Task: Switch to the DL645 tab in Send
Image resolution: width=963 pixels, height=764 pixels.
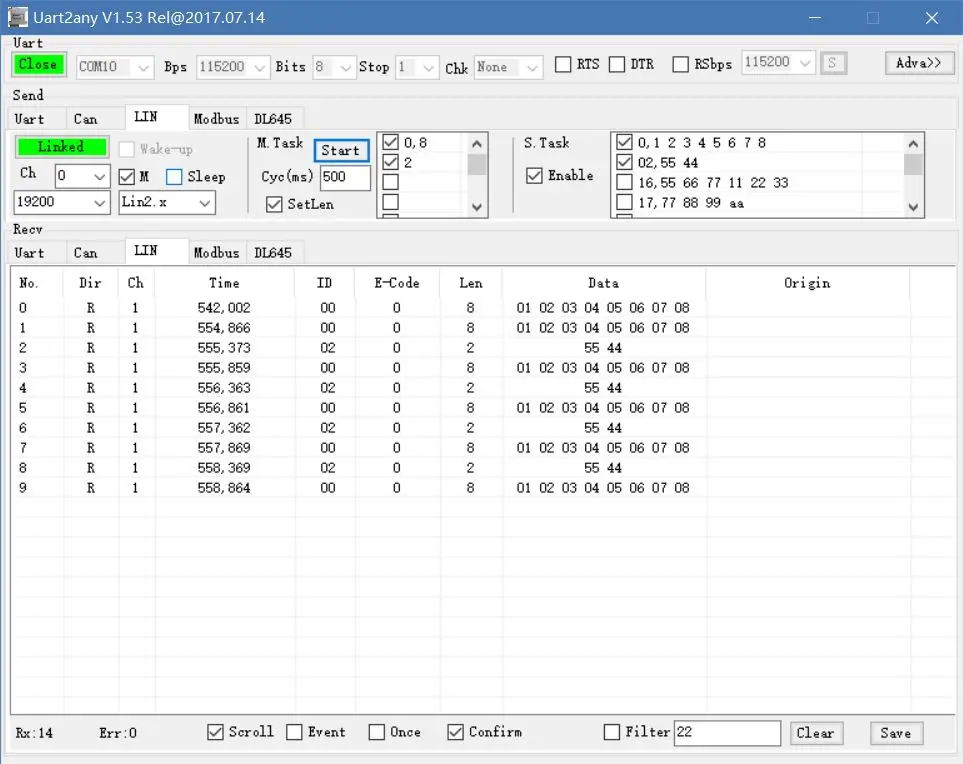Action: tap(273, 119)
